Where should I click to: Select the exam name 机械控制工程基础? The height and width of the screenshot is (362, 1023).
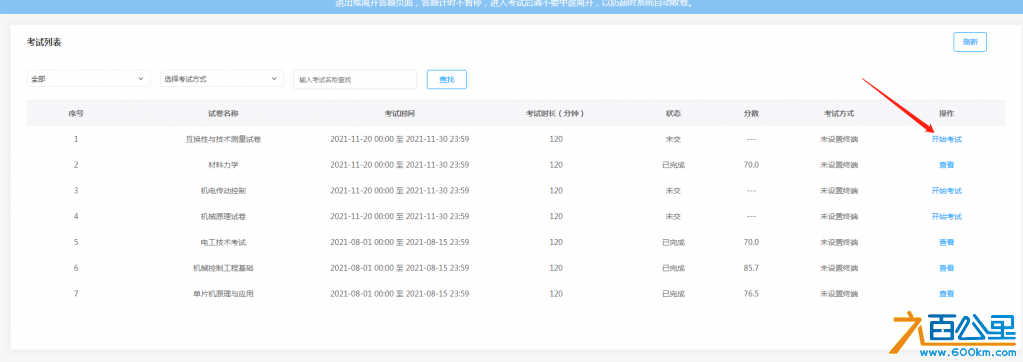[x=223, y=268]
